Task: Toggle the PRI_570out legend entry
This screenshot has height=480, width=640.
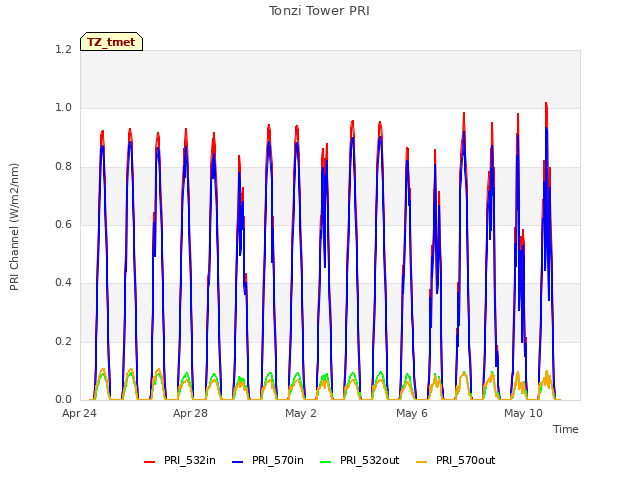Action: (456, 461)
